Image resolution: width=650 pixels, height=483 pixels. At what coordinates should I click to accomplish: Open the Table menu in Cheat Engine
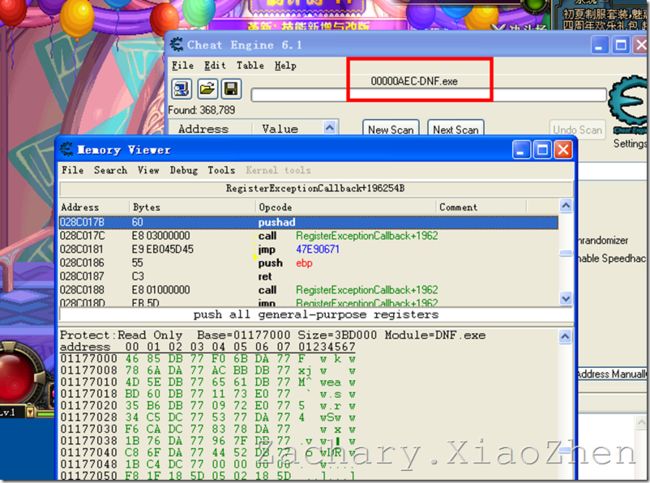tap(250, 66)
